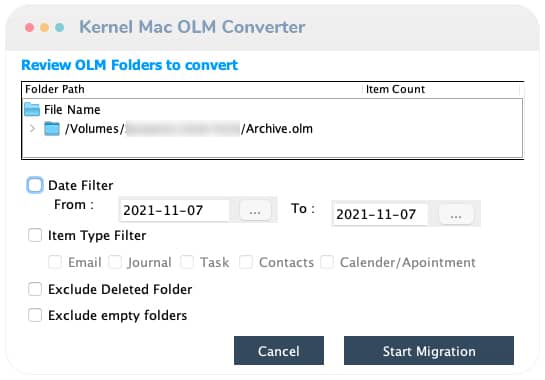Check the Calender/Apointment item type
Screen dimensions: 545x380
click(x=327, y=262)
